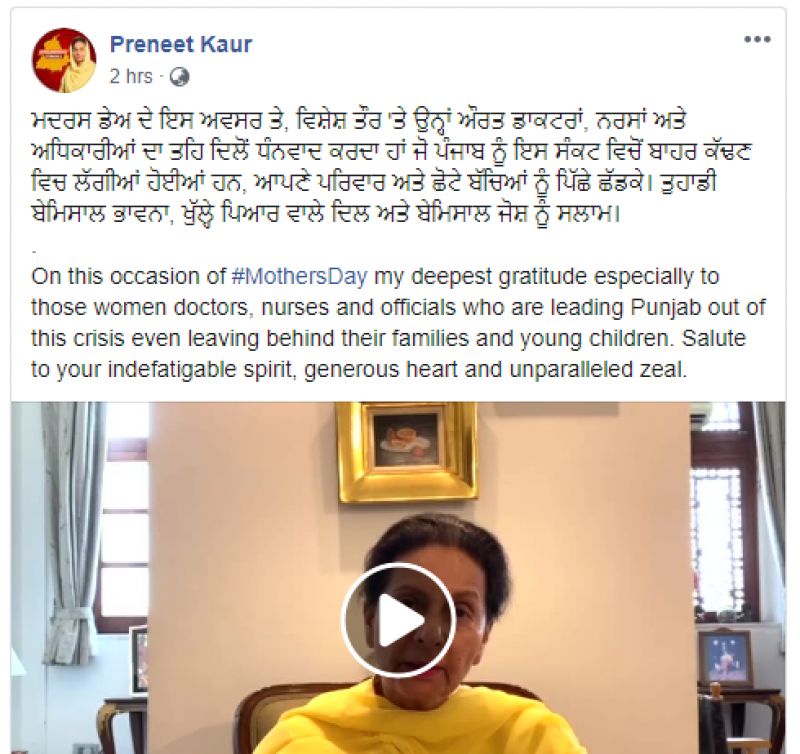Click the gold framed painting in video

point(407,451)
